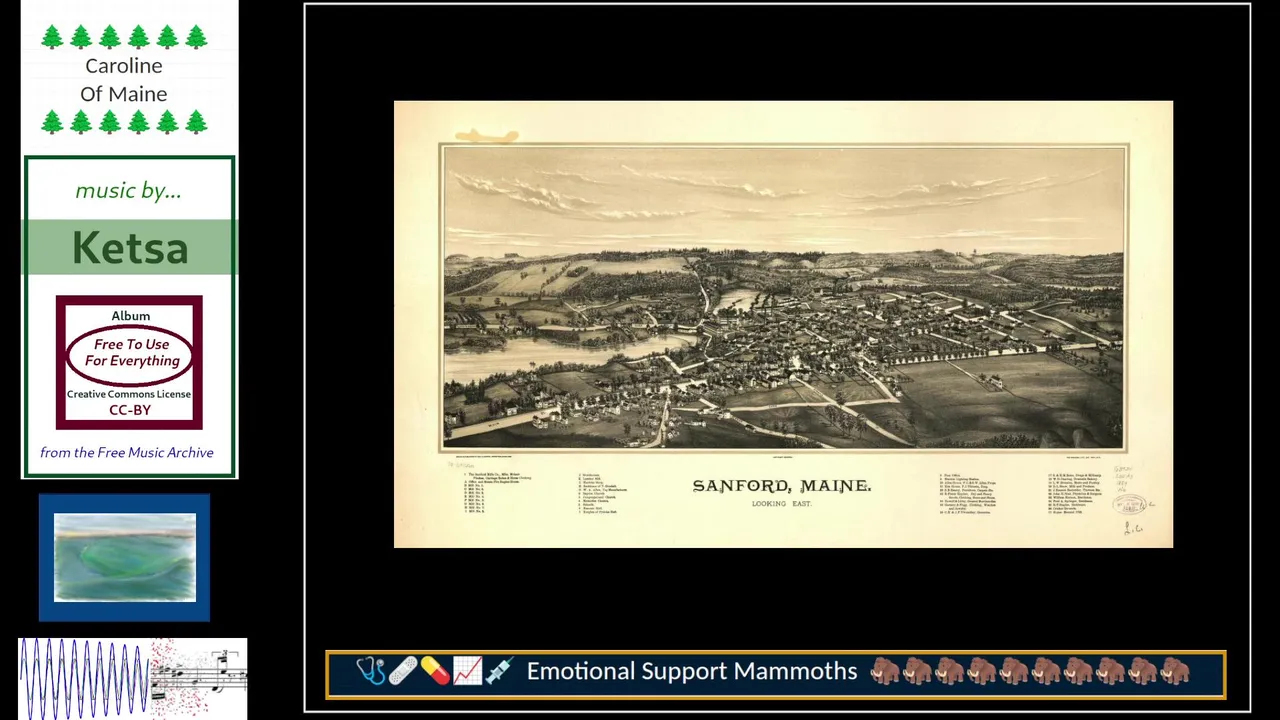The width and height of the screenshot is (1280, 720).
Task: Select the Emotional Support Mammoths text
Action: (692, 671)
